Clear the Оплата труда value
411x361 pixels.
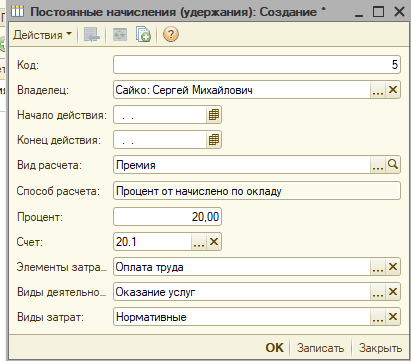pos(393,267)
